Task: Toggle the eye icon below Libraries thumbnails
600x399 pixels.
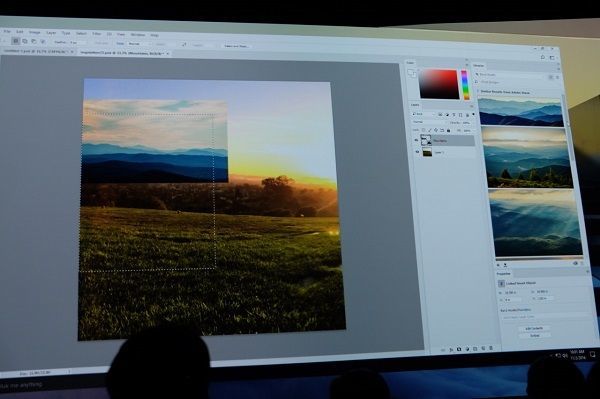Action: coord(575,264)
